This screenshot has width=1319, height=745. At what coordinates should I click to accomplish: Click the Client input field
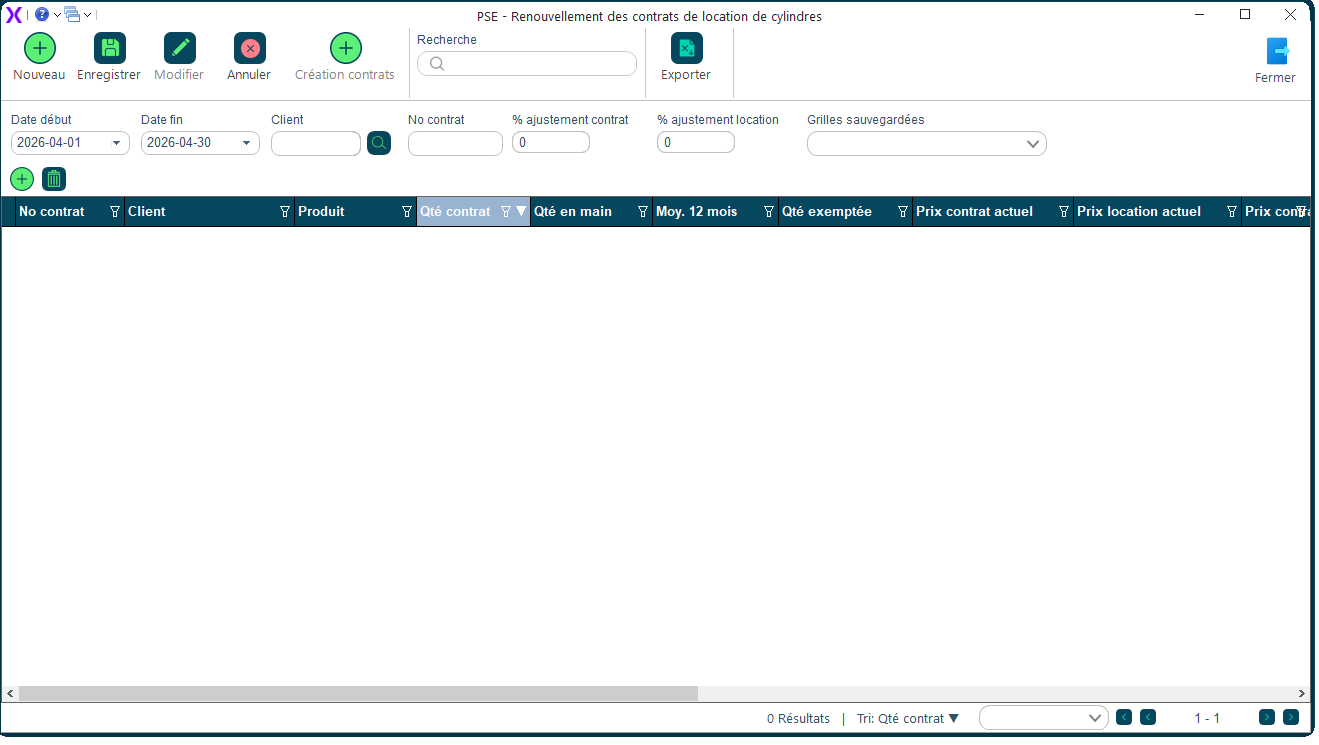coord(316,143)
